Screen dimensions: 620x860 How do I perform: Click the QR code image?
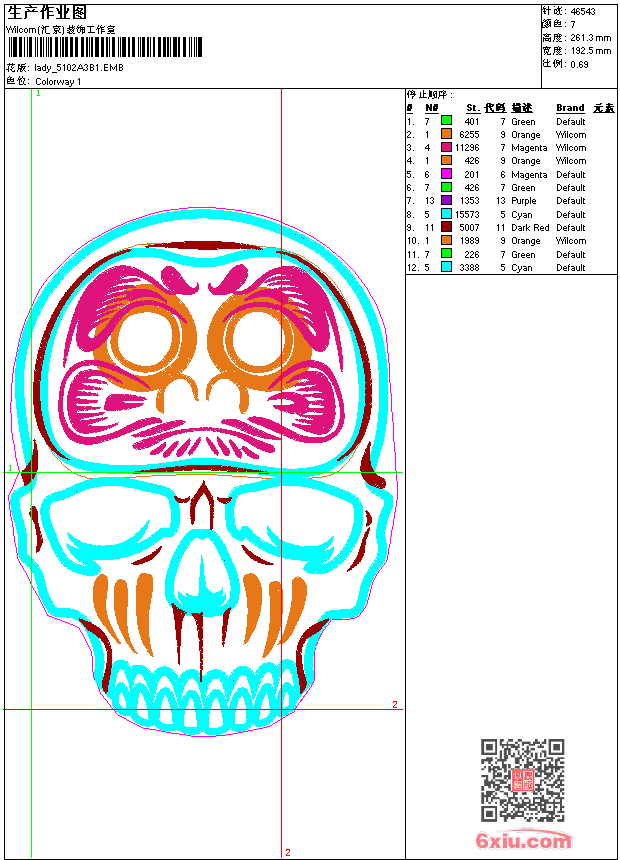point(522,780)
